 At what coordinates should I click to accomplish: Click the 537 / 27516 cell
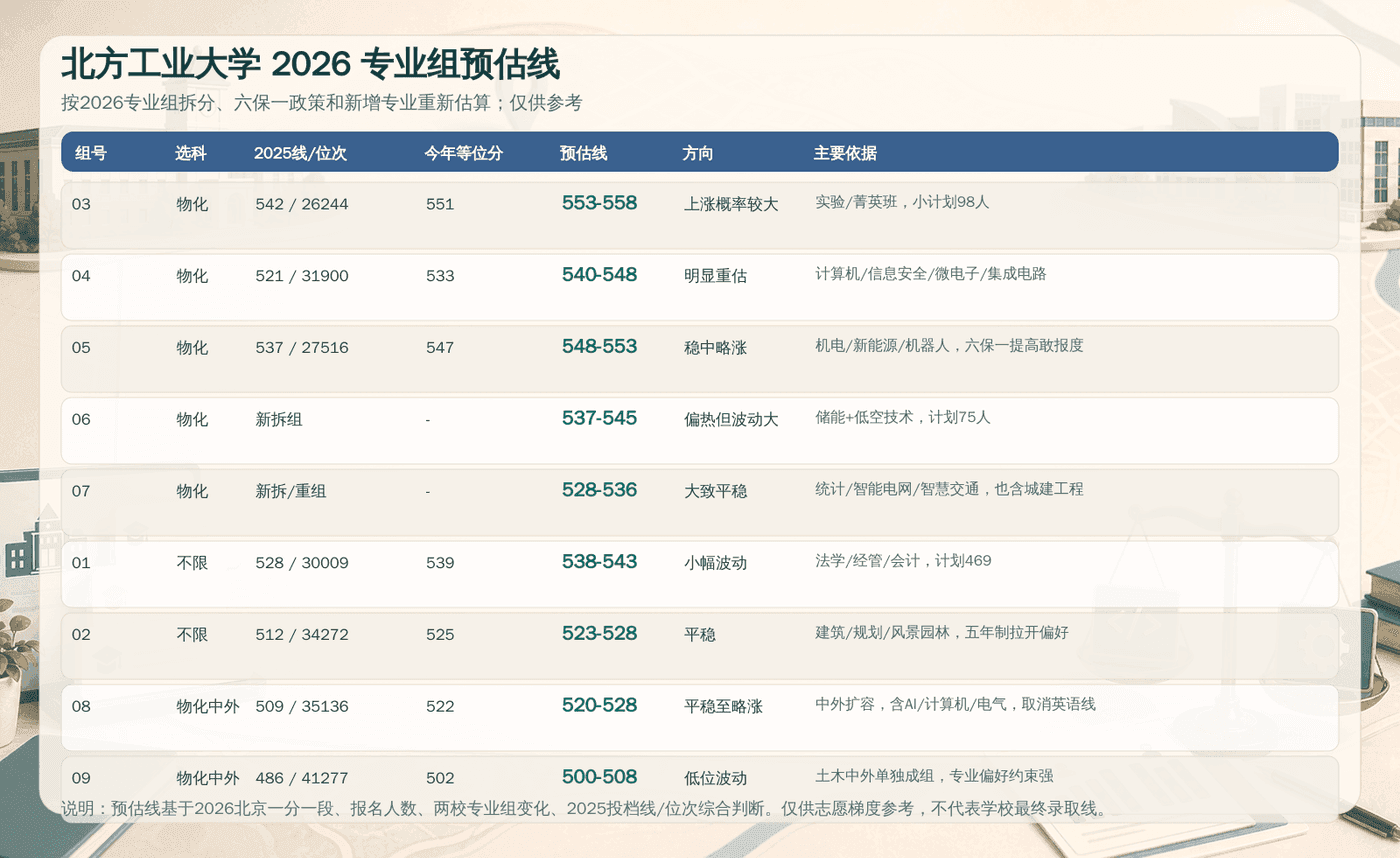click(302, 348)
